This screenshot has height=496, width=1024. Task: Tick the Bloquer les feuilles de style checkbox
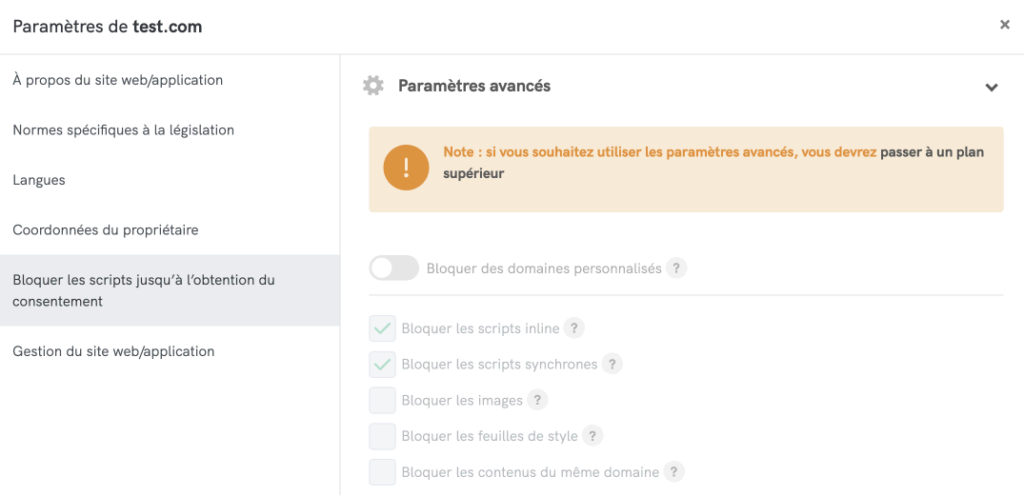[382, 436]
